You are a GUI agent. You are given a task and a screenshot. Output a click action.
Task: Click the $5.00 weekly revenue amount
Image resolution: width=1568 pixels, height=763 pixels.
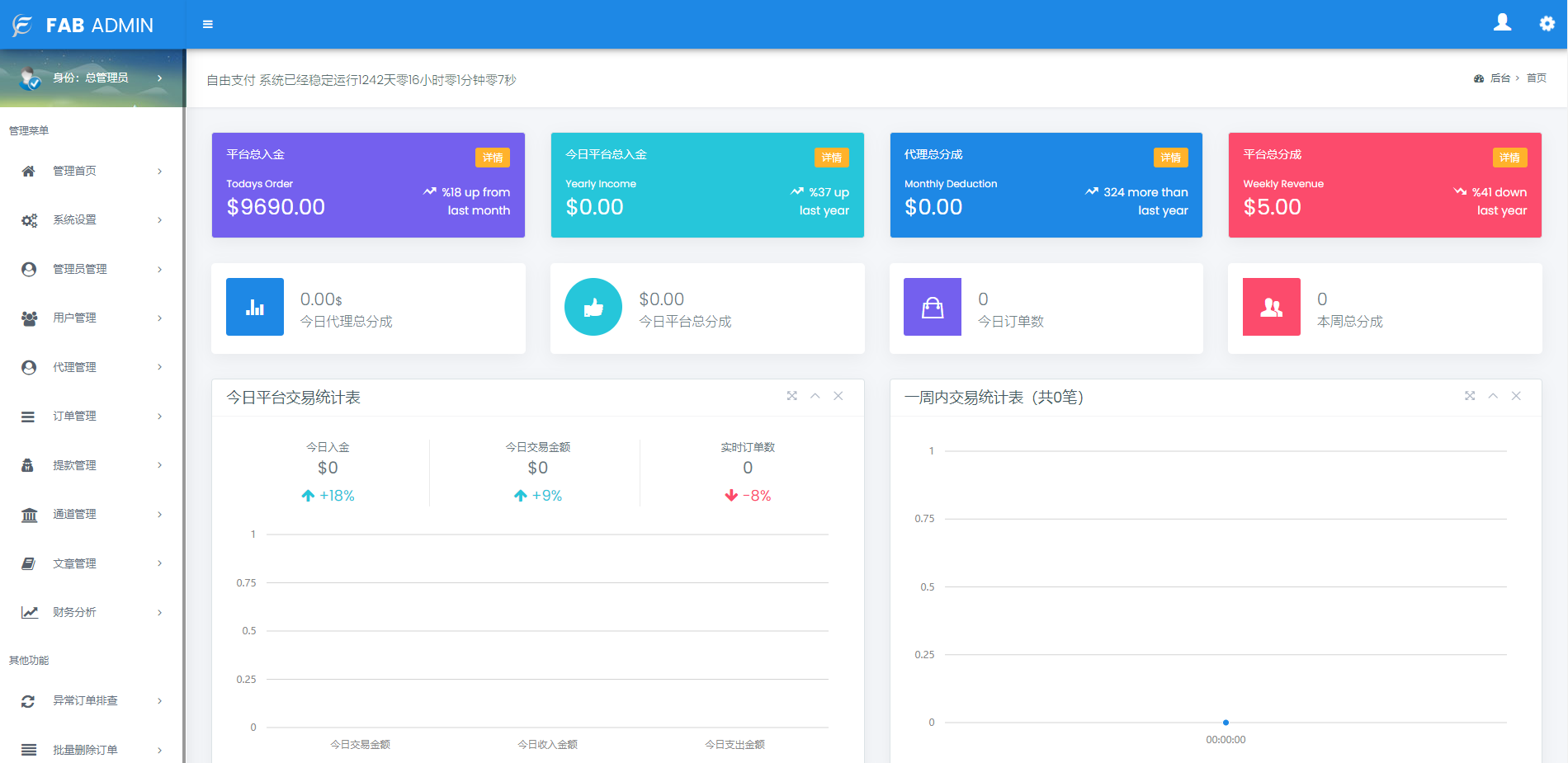coord(1272,207)
